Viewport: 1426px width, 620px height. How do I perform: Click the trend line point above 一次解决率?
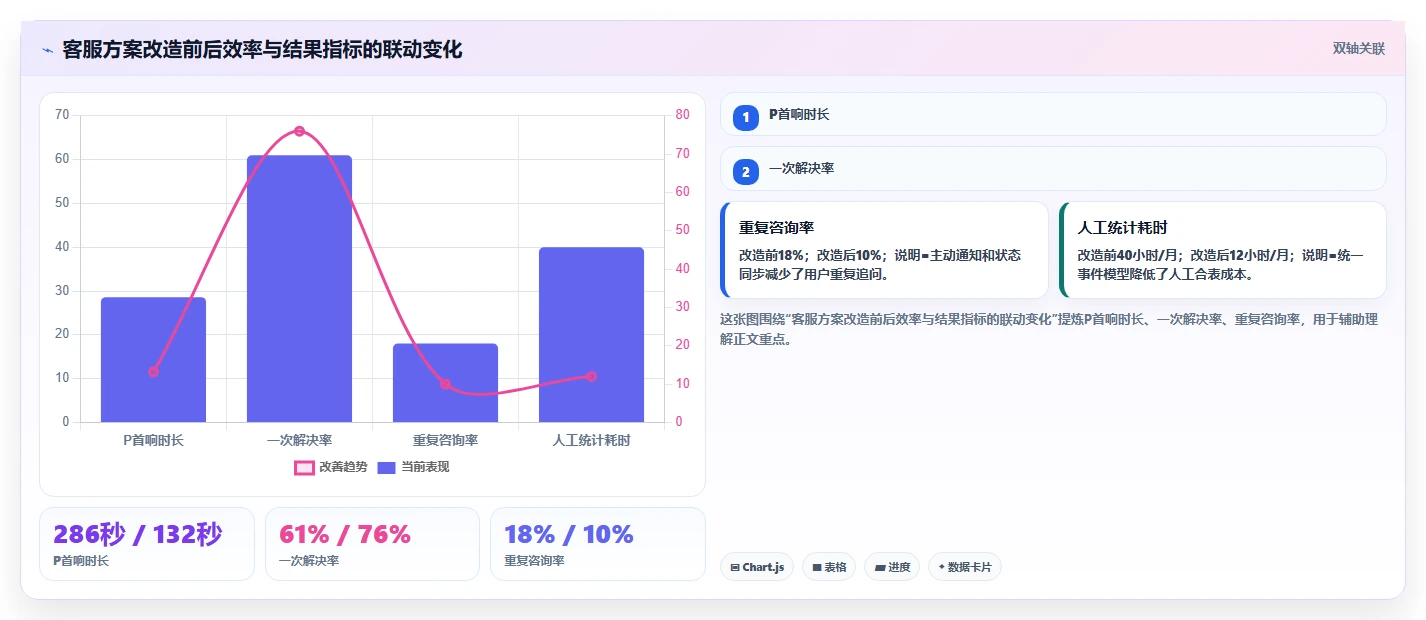[x=299, y=131]
